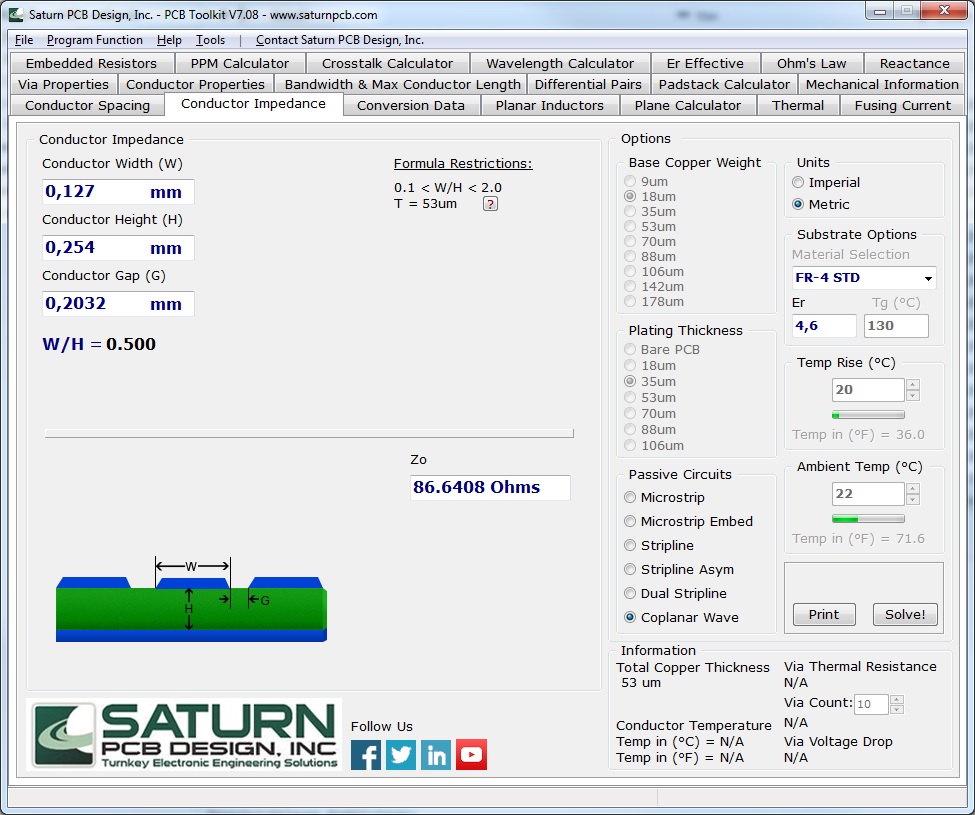Open the Program Function menu
The width and height of the screenshot is (975, 815).
click(x=95, y=40)
